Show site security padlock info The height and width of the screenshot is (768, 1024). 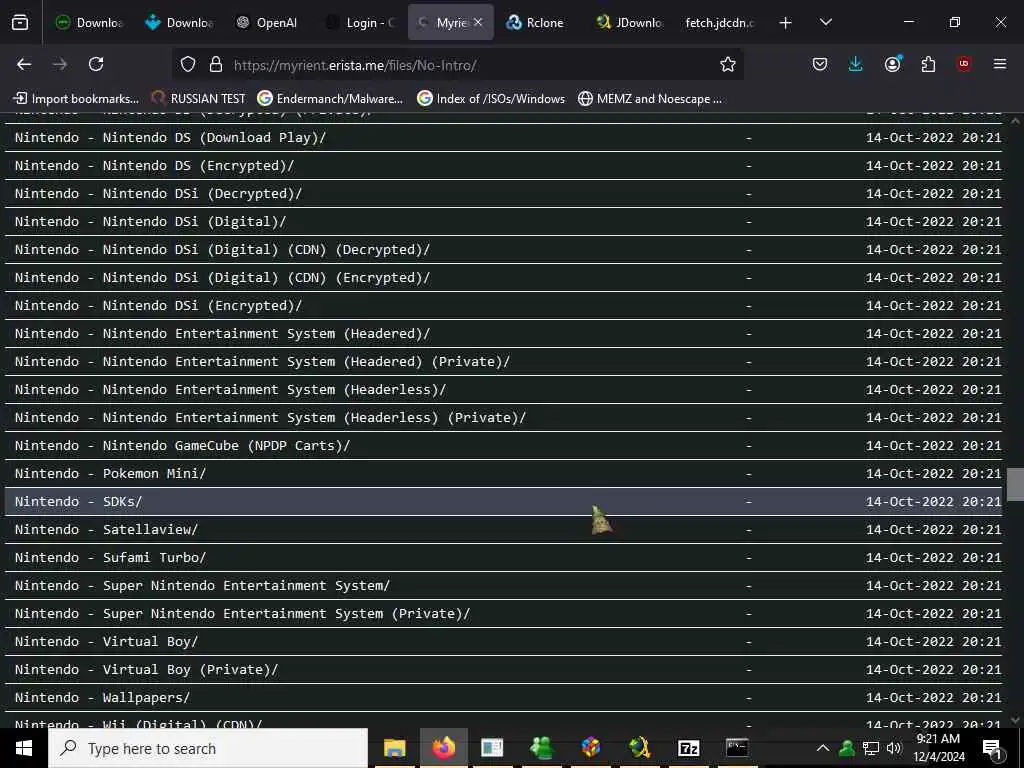click(216, 65)
